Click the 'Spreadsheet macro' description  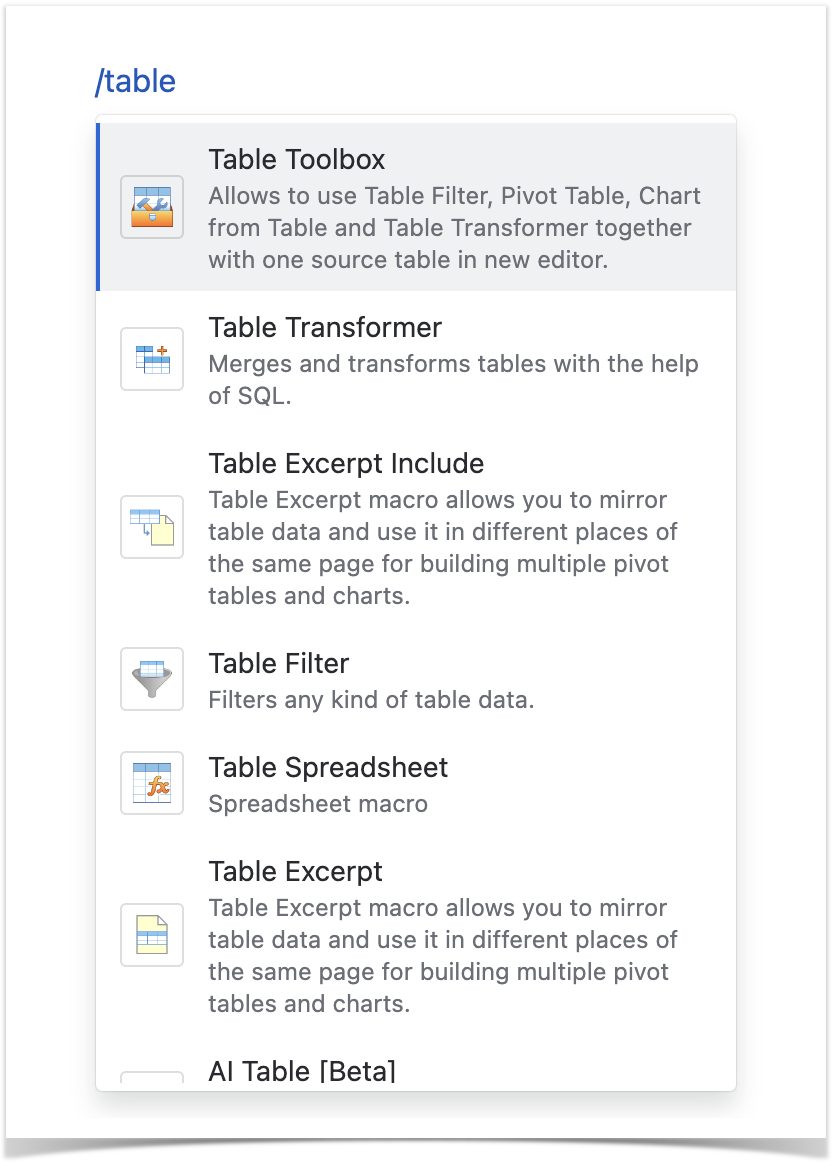point(317,804)
